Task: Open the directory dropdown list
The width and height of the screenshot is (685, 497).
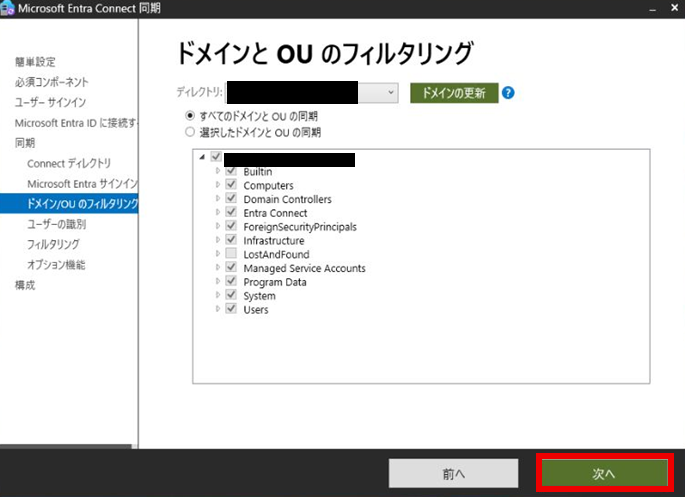Action: pyautogui.click(x=391, y=93)
